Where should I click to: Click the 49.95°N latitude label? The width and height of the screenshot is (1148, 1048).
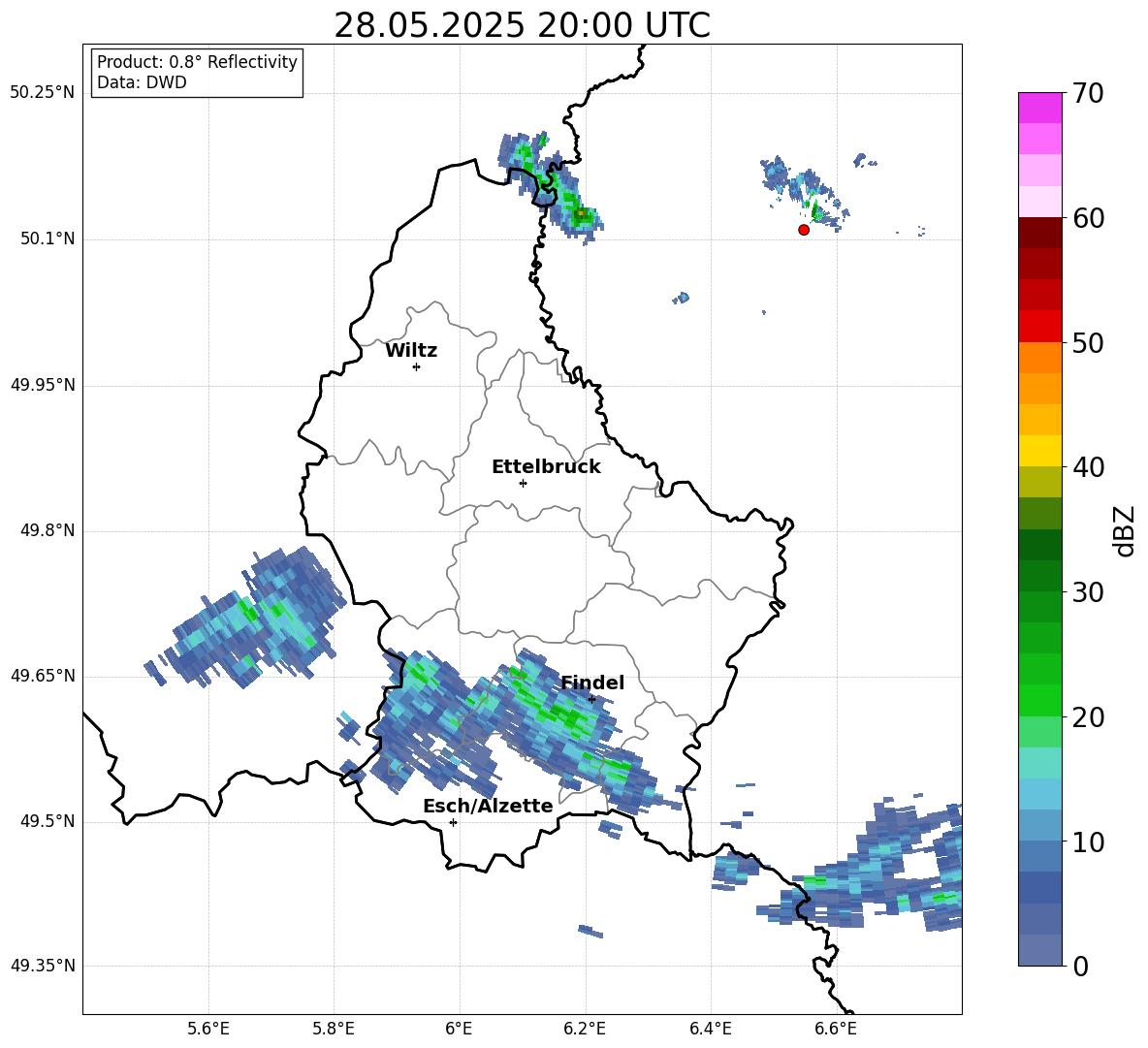click(43, 385)
